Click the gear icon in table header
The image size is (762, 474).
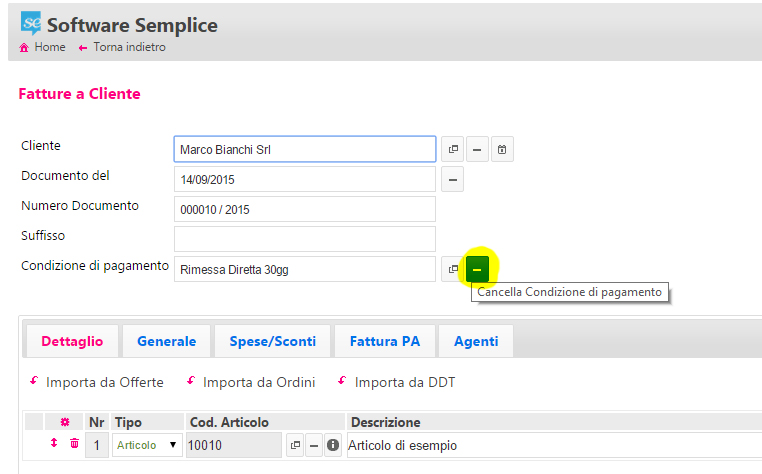pos(65,422)
